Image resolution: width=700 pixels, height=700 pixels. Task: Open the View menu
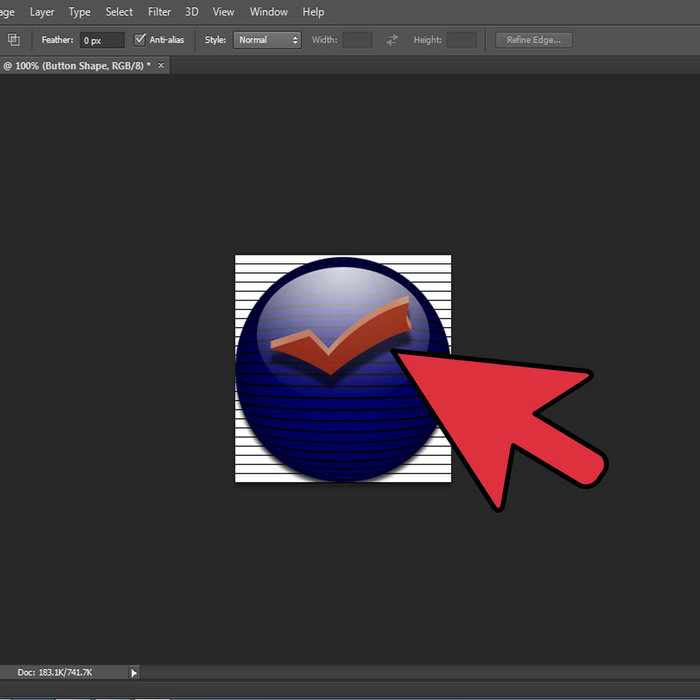[x=224, y=12]
